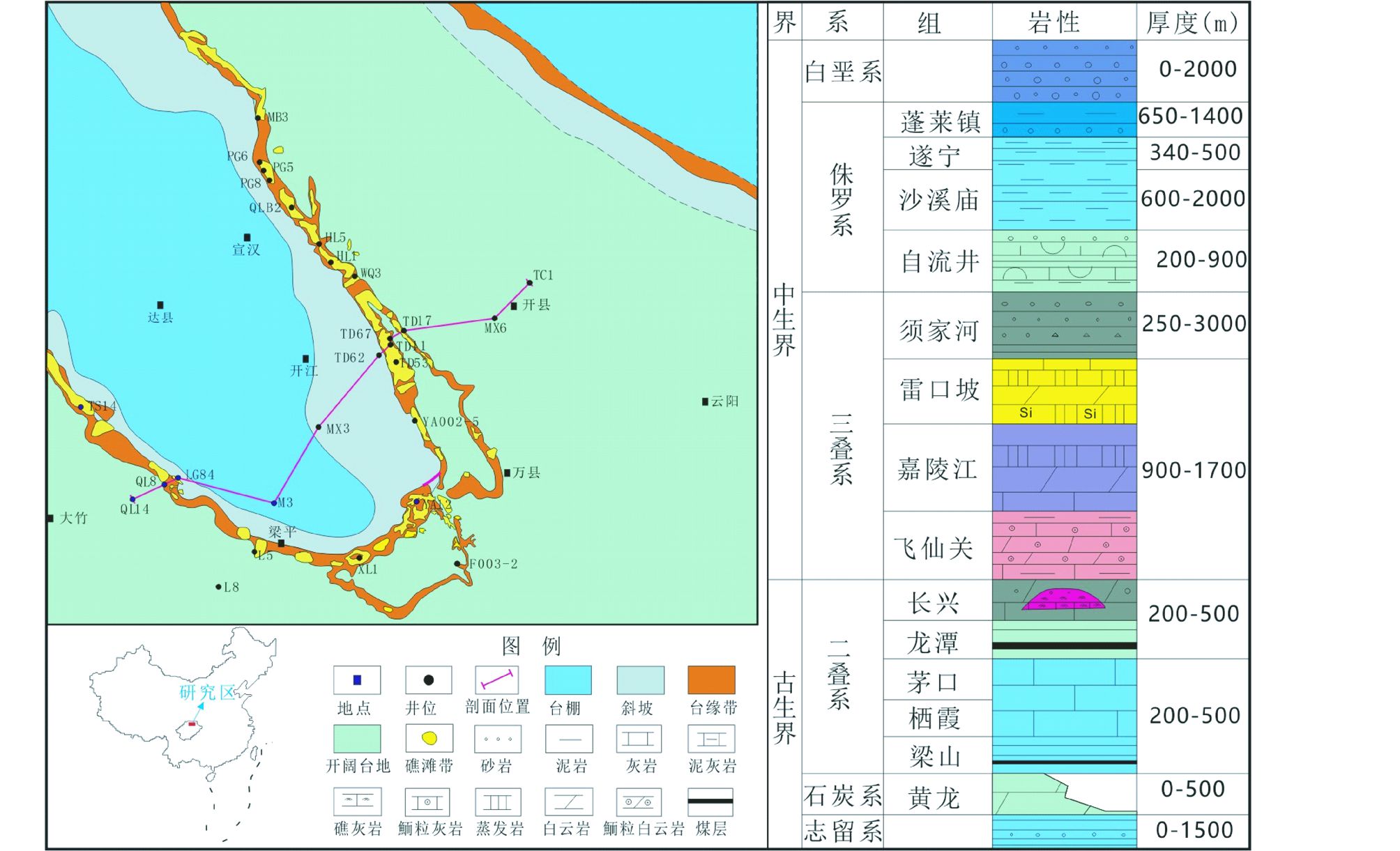Click the TC1 well marker on map
This screenshot has height=851, width=1400.
(529, 283)
